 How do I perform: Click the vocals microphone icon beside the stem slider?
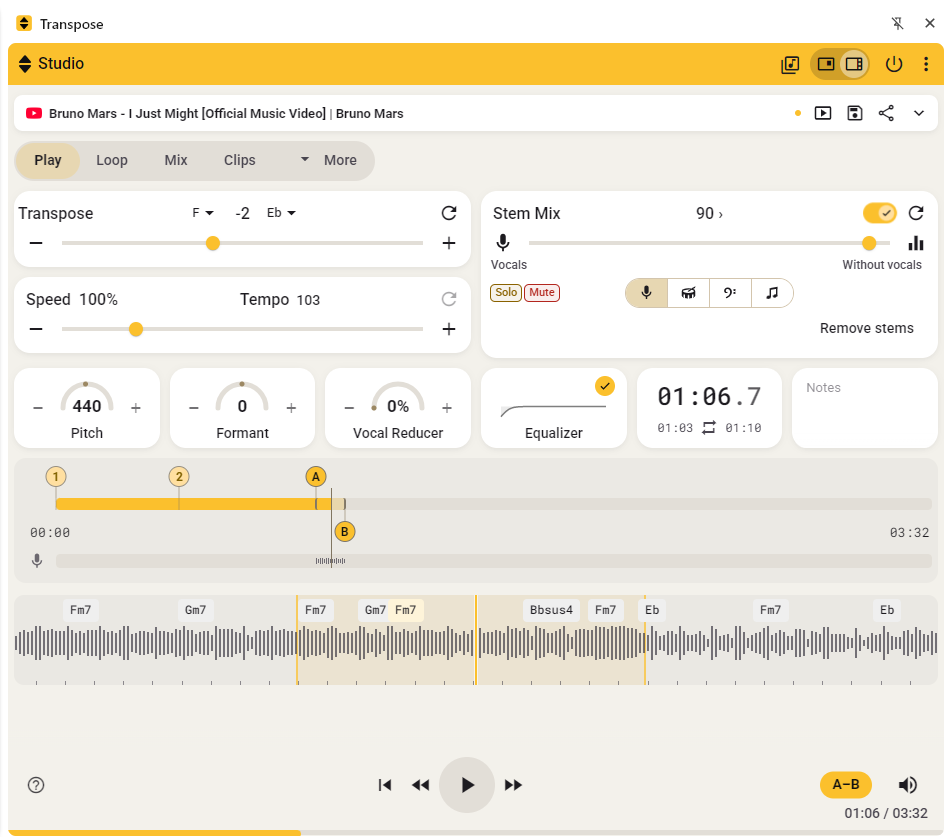coord(503,243)
